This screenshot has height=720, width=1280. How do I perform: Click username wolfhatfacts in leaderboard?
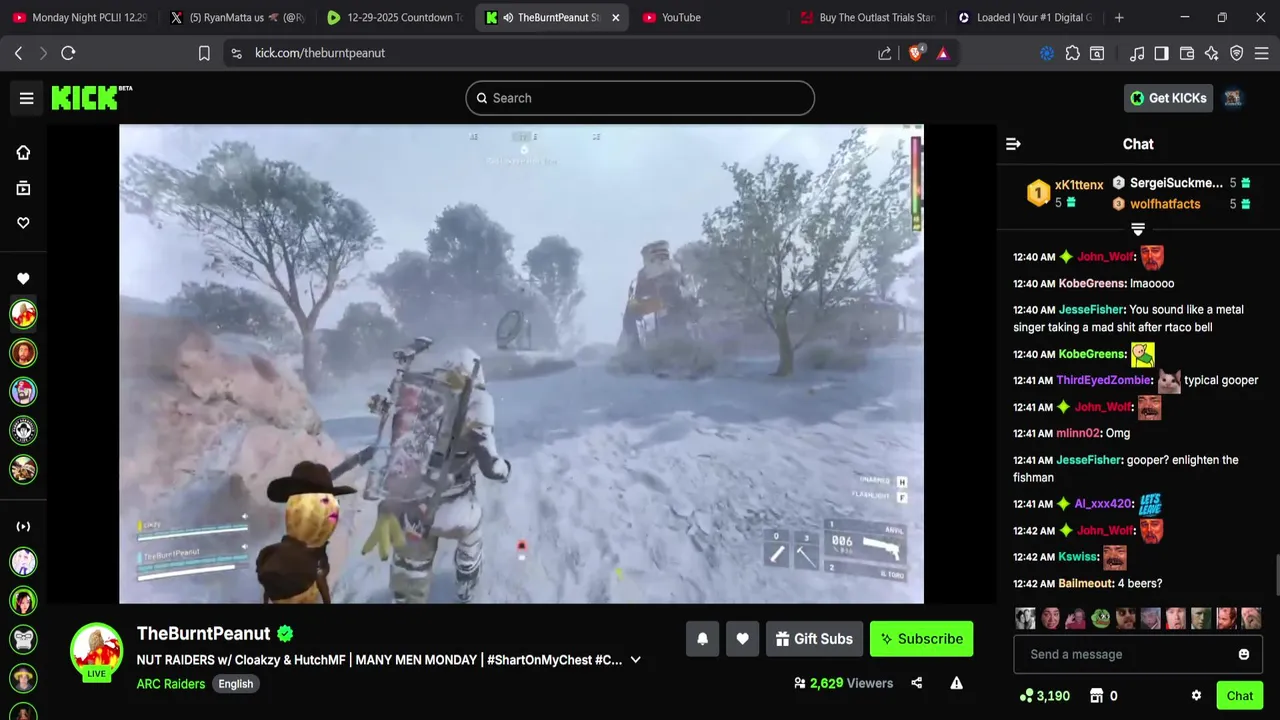(x=1165, y=204)
